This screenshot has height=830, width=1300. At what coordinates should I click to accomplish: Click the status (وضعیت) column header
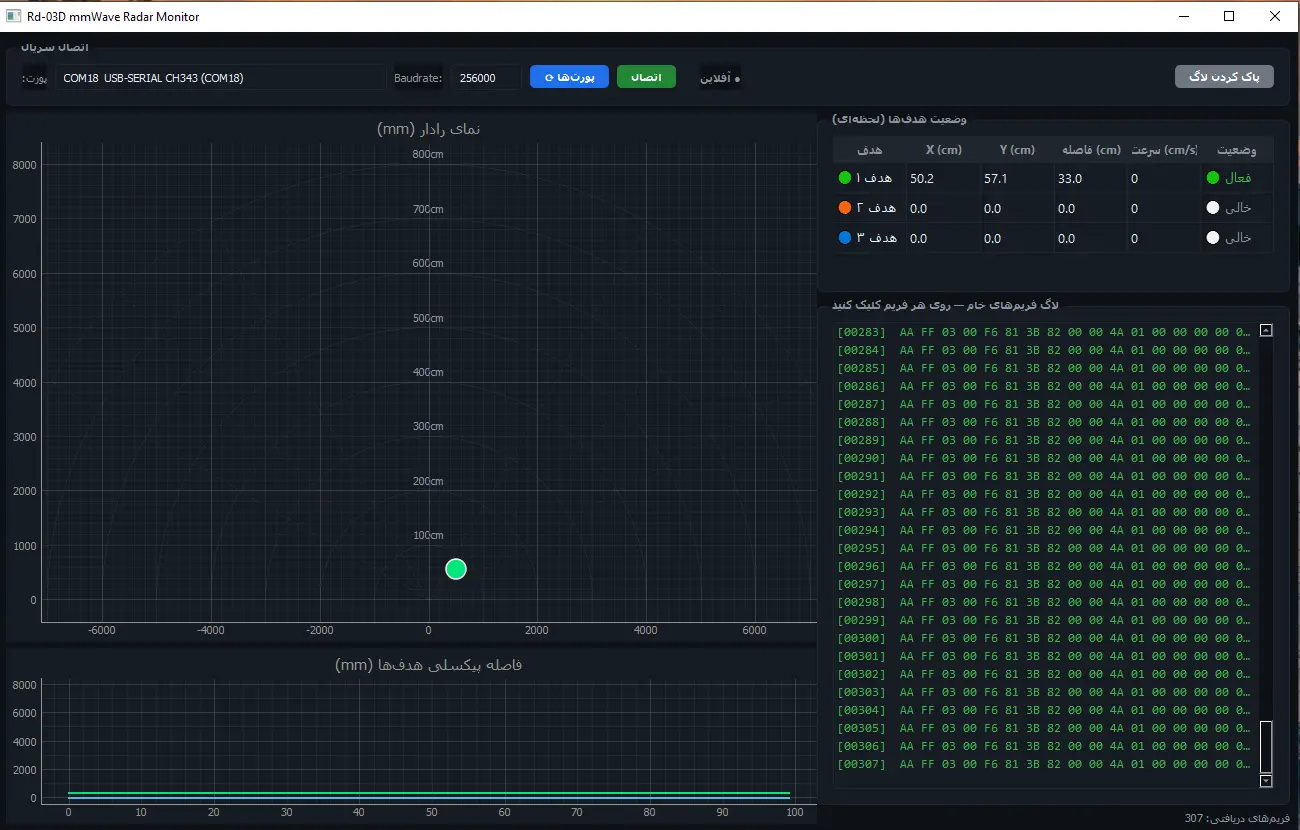point(1237,150)
